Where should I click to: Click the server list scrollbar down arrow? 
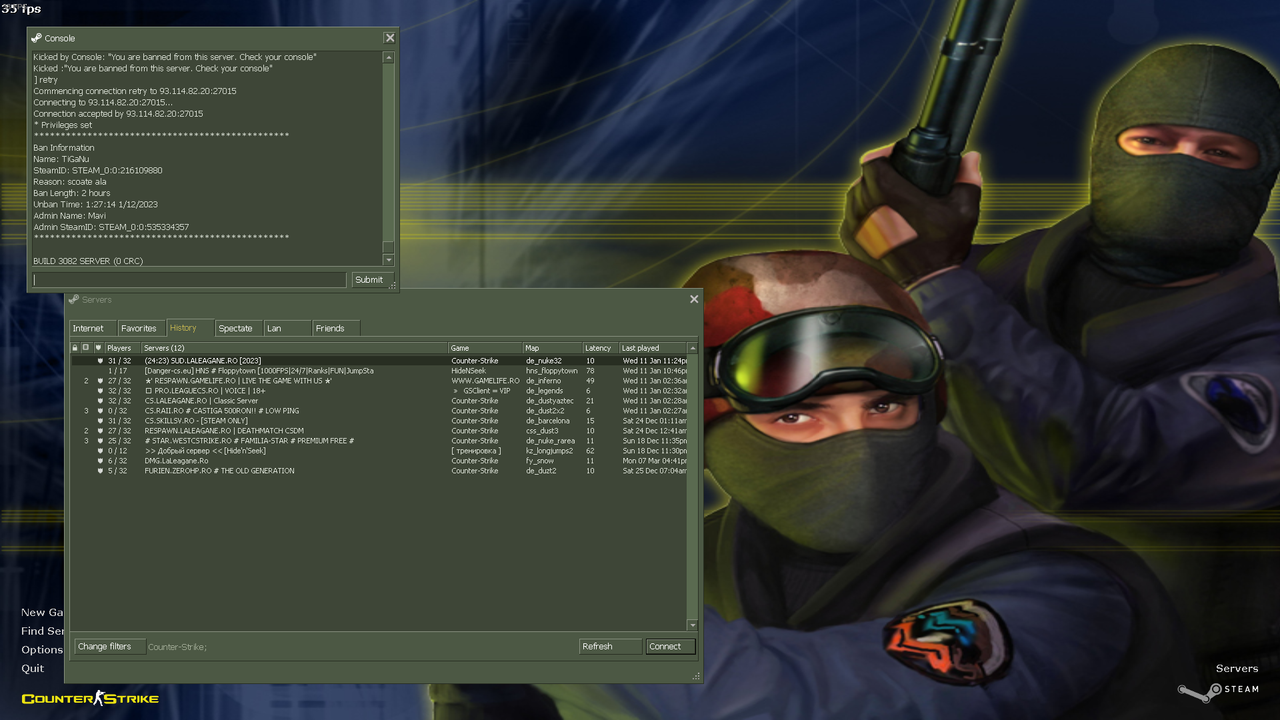point(692,625)
